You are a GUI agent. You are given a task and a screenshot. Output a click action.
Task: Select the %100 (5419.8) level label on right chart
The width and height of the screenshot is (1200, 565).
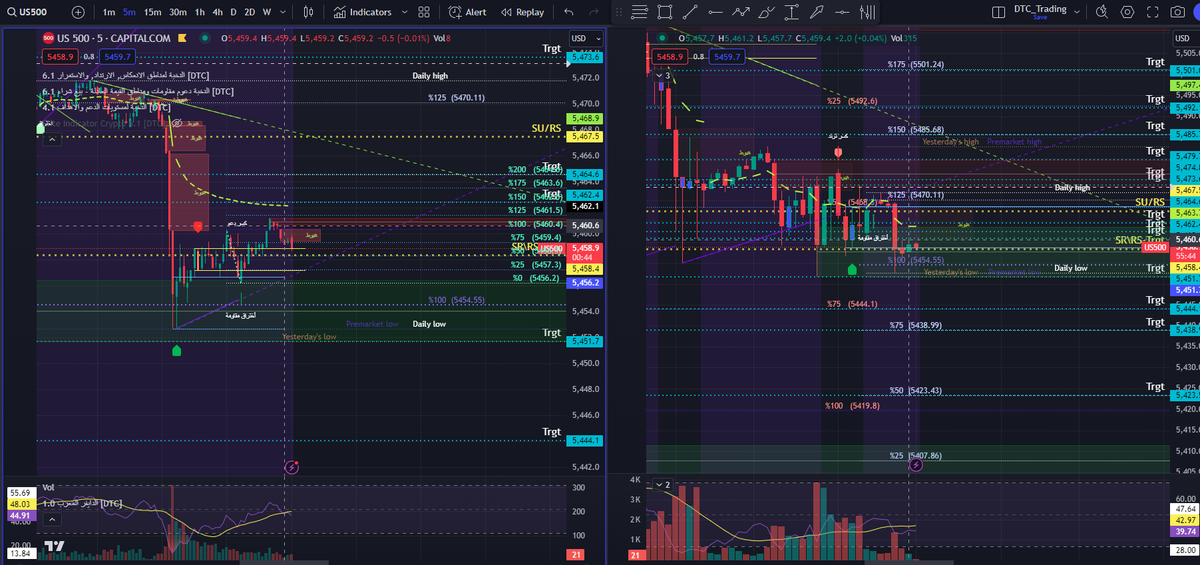(x=852, y=406)
